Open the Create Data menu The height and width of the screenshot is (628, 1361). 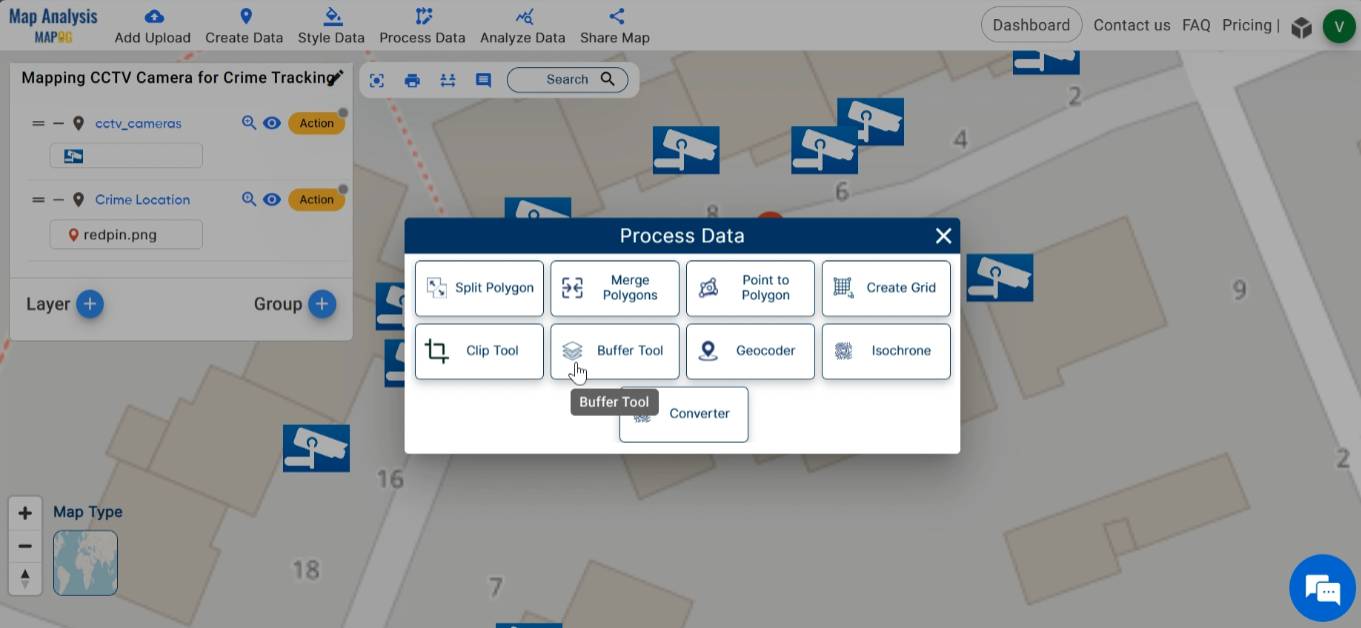click(244, 26)
